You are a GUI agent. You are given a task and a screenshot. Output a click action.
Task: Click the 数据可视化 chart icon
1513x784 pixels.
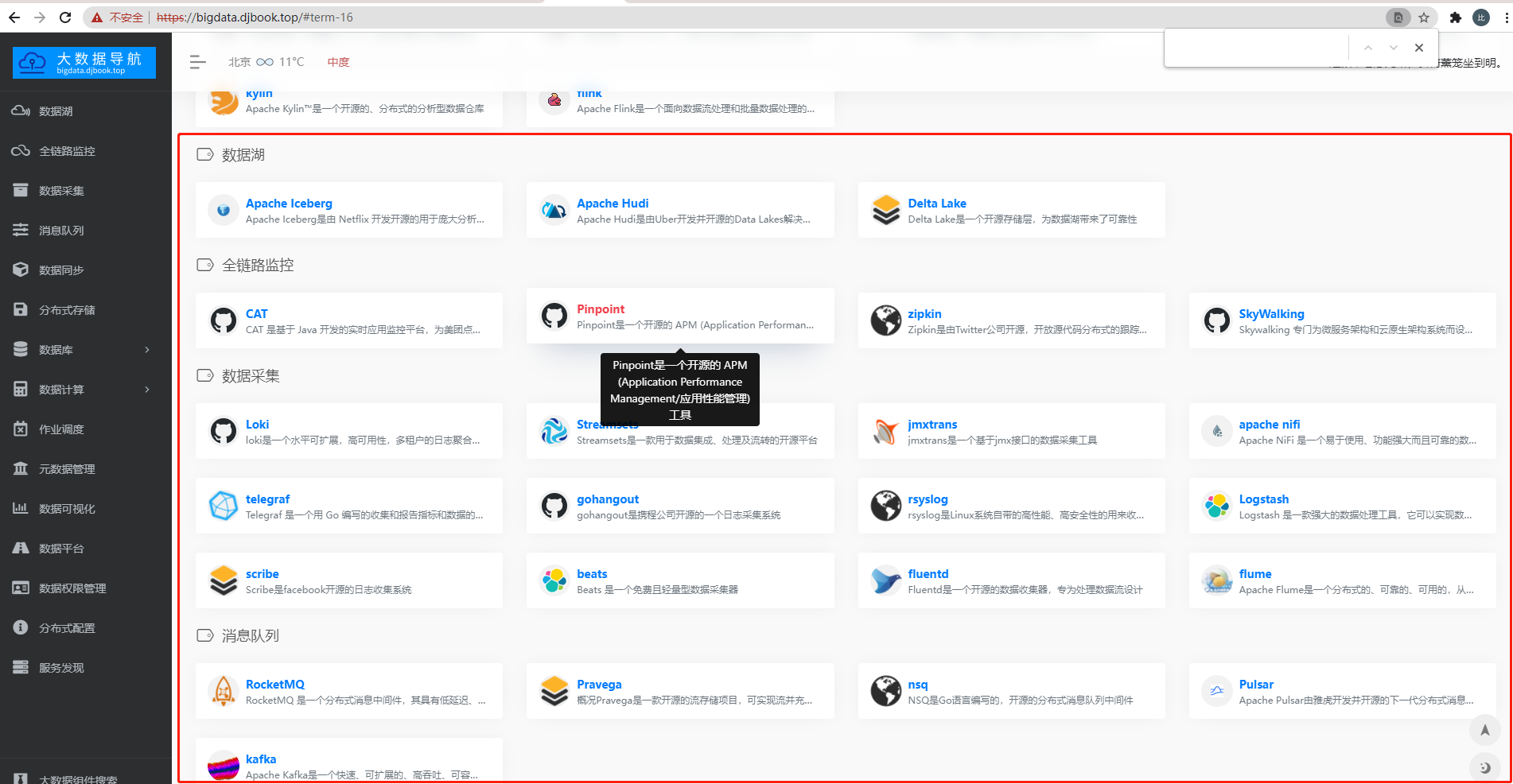coord(21,509)
